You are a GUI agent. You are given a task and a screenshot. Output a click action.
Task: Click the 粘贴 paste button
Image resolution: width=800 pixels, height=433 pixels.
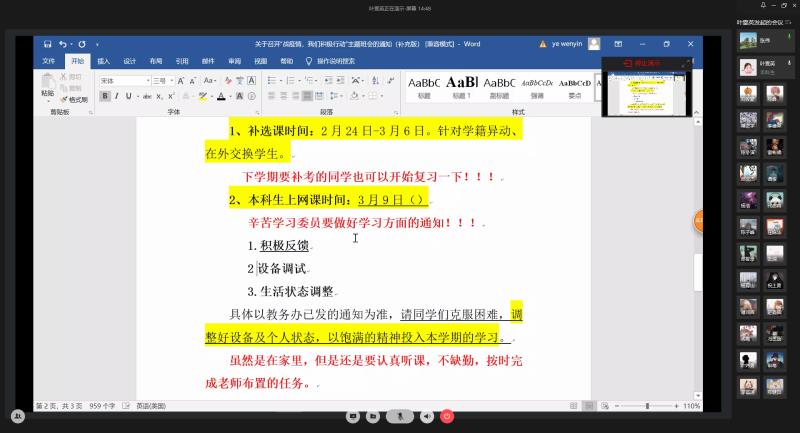[47, 86]
